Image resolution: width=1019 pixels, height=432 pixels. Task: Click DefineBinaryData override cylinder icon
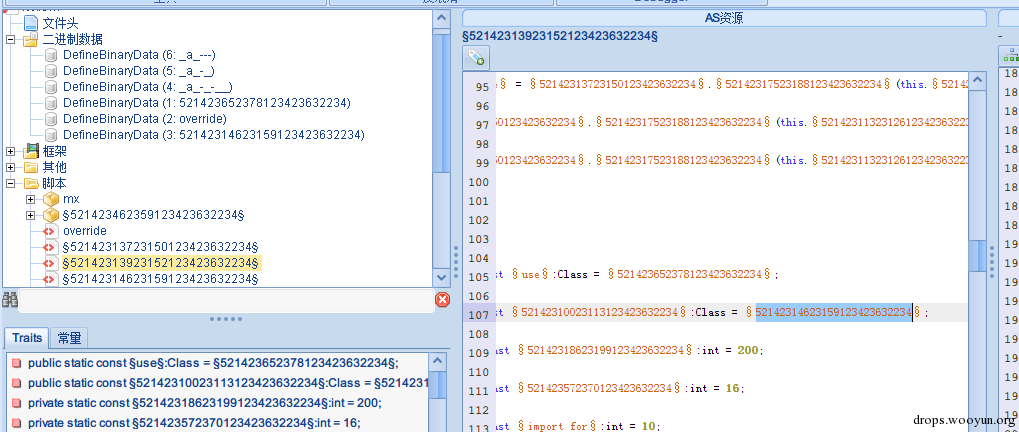pyautogui.click(x=51, y=120)
